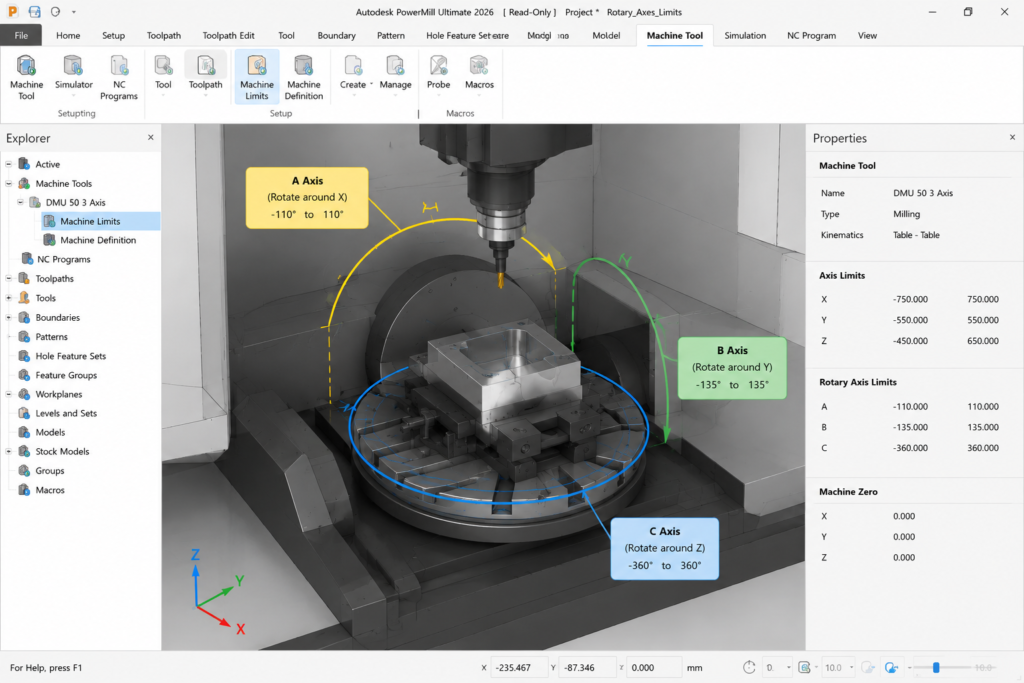The image size is (1024, 683).
Task: Click the rotate view icon in the status bar
Action: (749, 667)
